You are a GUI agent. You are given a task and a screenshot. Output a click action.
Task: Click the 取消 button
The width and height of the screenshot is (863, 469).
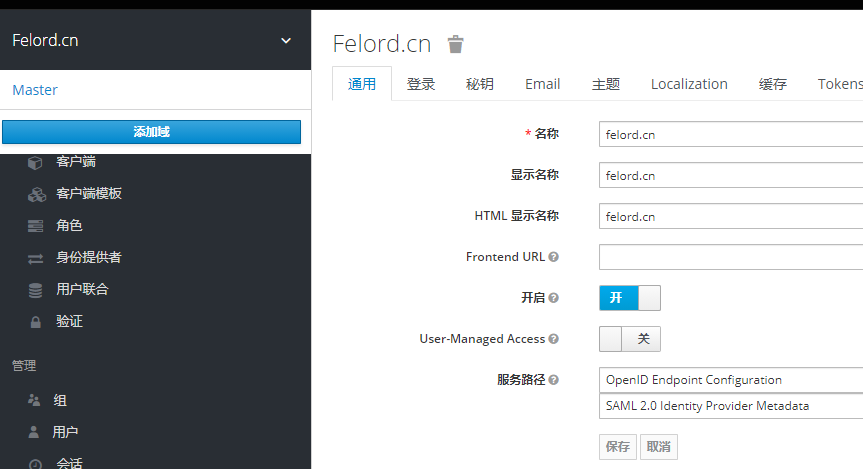click(659, 446)
